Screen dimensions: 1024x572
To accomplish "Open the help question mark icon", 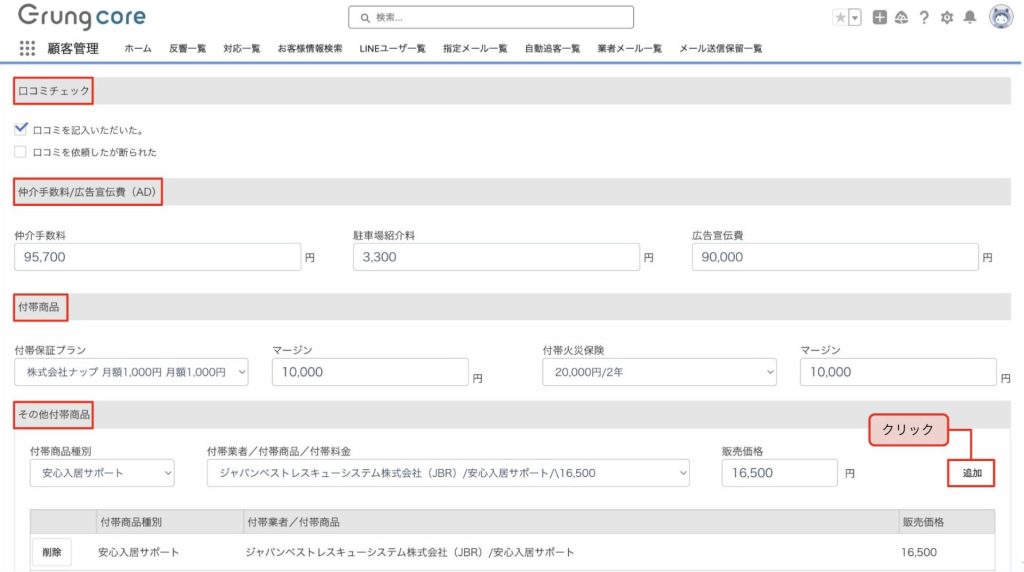I will pos(924,17).
